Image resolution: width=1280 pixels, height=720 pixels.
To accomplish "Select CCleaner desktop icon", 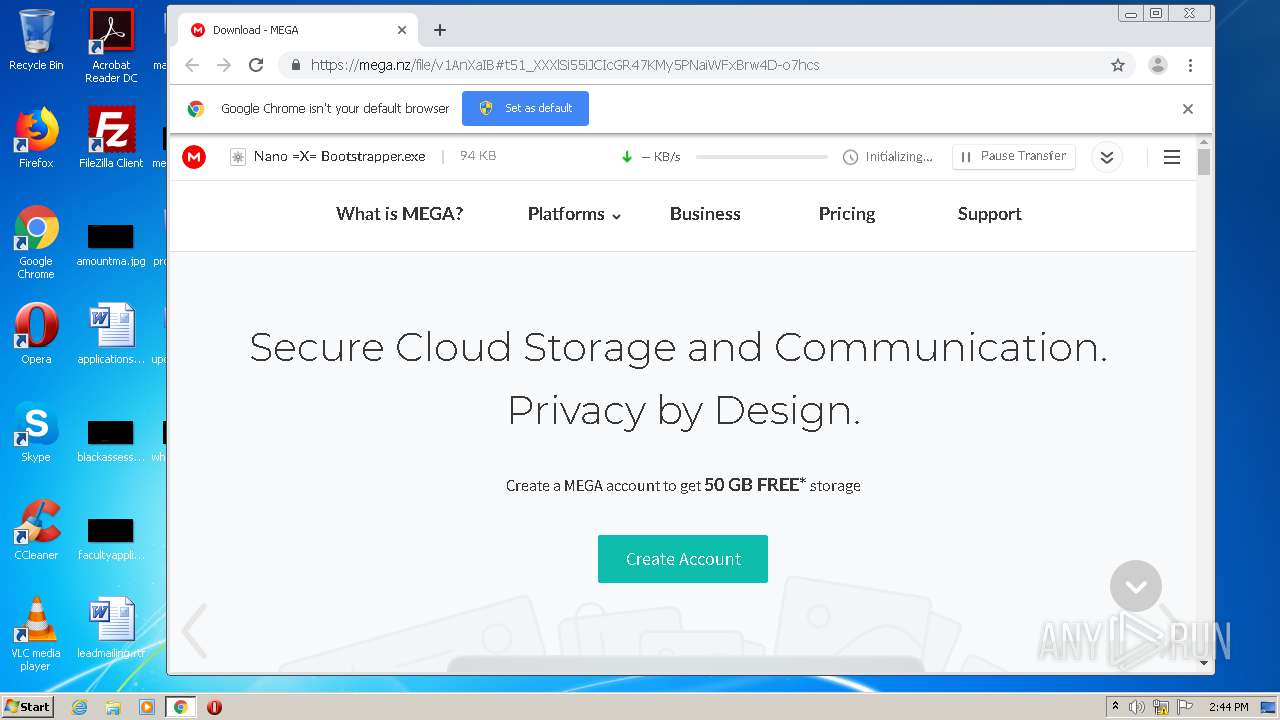I will 36,530.
